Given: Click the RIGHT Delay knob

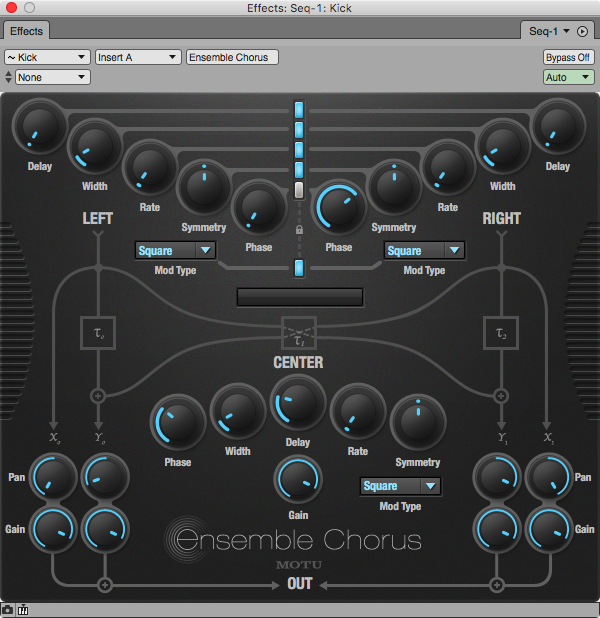Looking at the screenshot, I should pyautogui.click(x=557, y=127).
